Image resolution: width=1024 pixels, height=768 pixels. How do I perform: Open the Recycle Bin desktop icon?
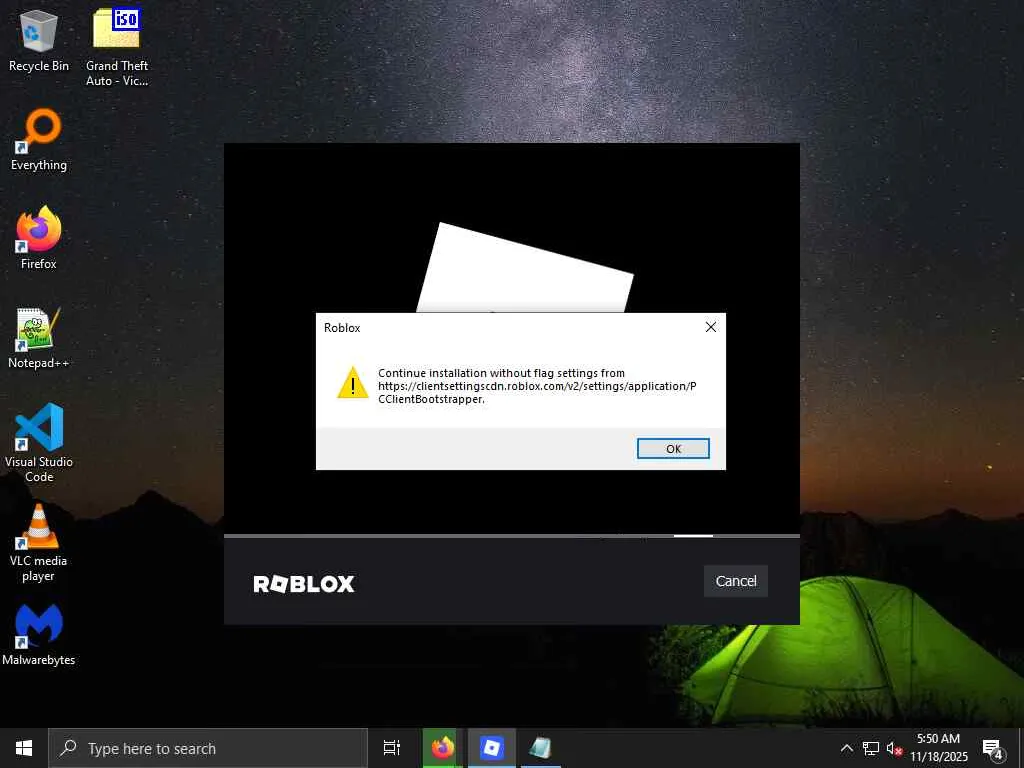click(39, 40)
